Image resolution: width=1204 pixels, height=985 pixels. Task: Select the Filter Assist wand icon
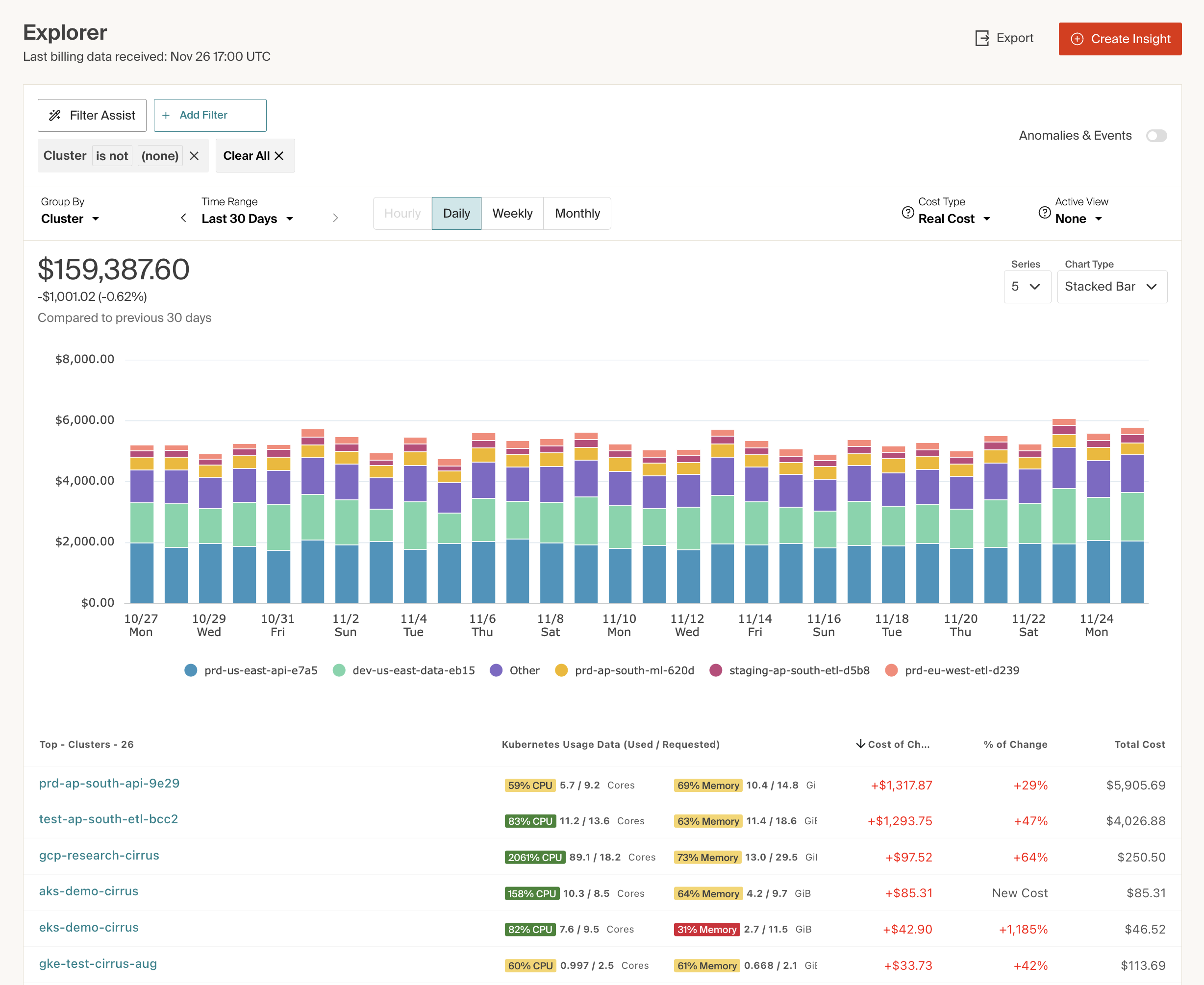click(55, 115)
